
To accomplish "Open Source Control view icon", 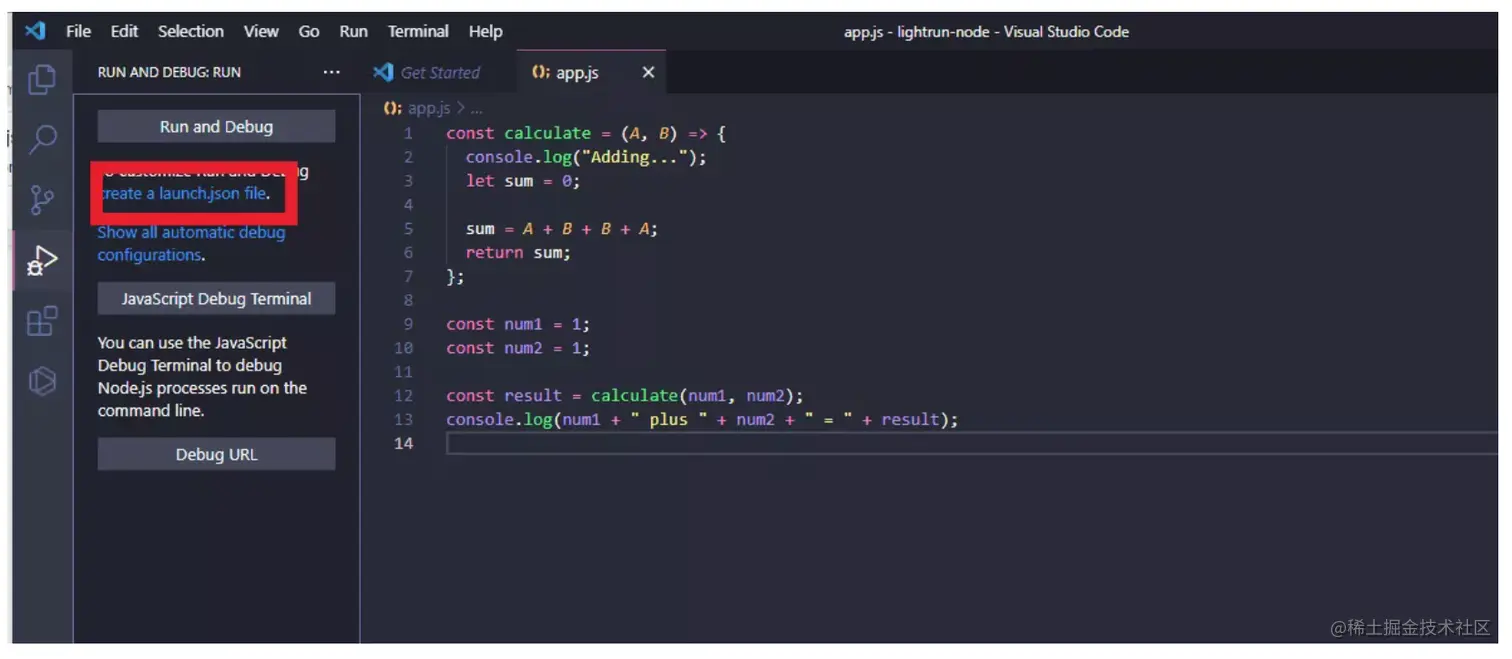I will tap(41, 200).
